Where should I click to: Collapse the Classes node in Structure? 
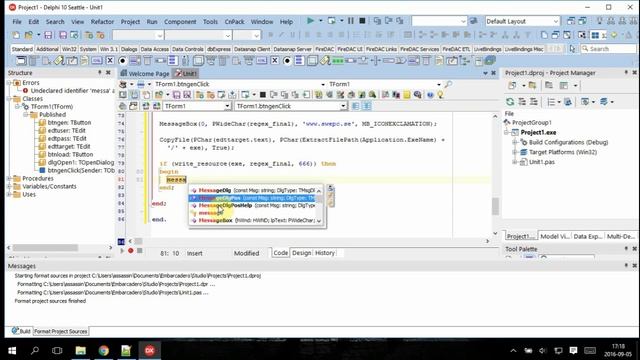coord(9,99)
